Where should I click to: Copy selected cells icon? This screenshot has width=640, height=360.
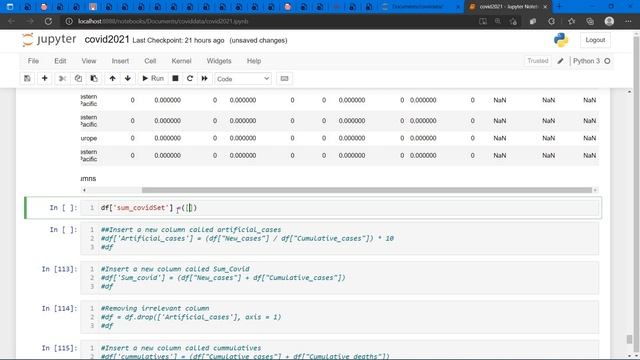point(78,78)
